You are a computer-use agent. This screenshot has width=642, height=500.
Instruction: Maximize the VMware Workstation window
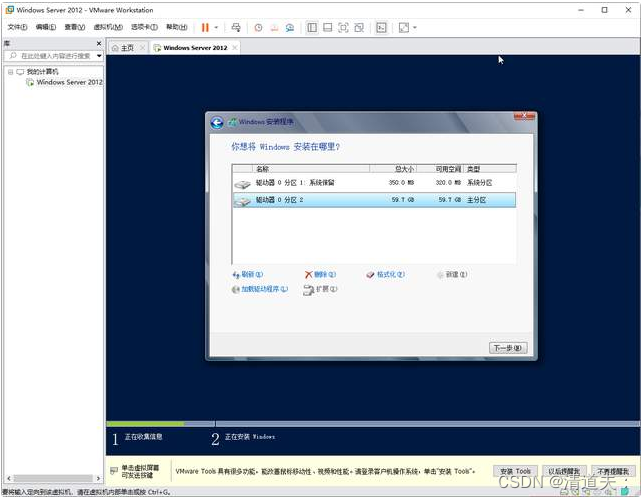604,10
